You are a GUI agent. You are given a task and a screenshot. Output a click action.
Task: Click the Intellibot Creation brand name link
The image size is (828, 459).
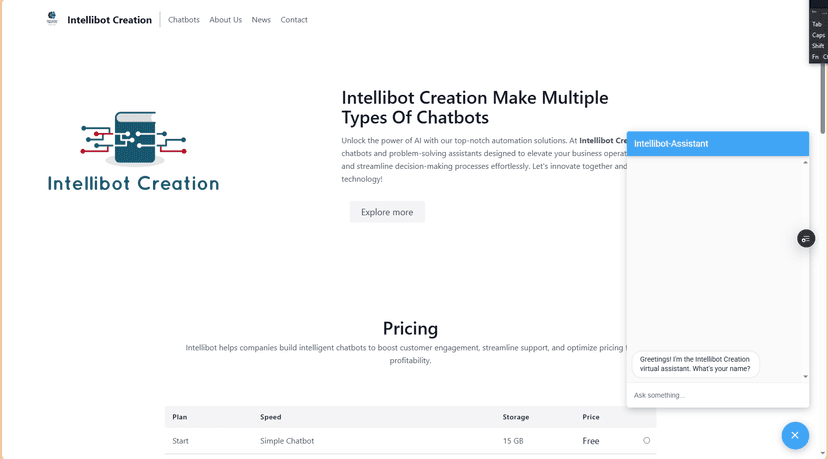110,20
